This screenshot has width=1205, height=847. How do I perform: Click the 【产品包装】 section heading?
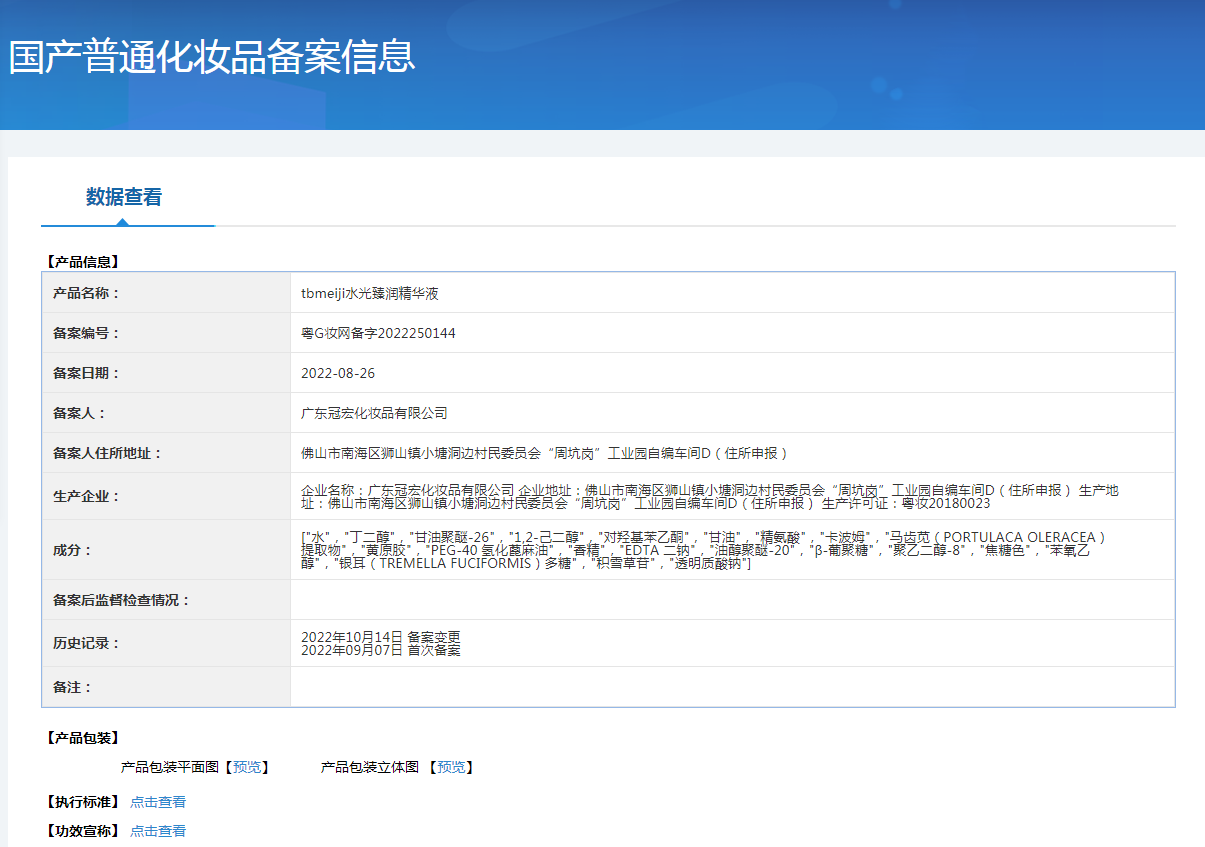(83, 738)
